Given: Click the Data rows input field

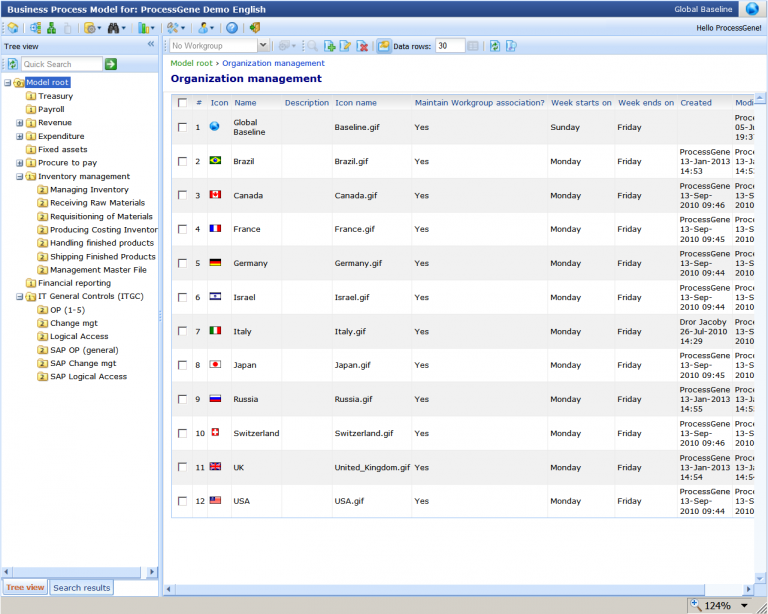Looking at the screenshot, I should tap(449, 46).
